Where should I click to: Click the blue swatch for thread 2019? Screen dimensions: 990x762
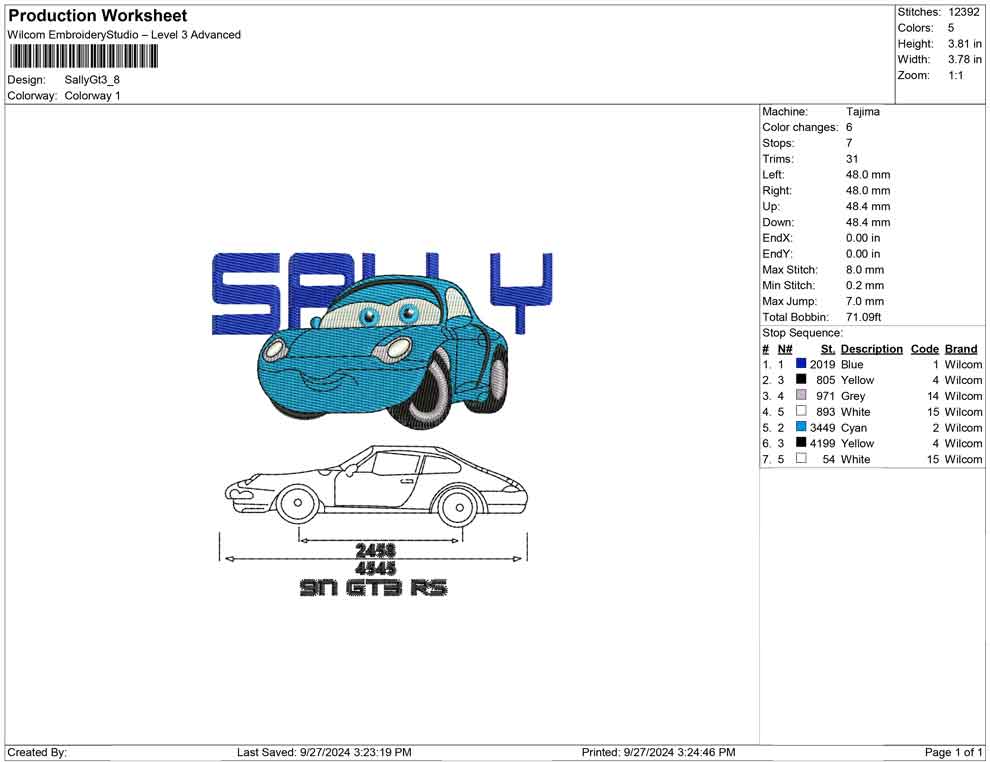point(801,364)
